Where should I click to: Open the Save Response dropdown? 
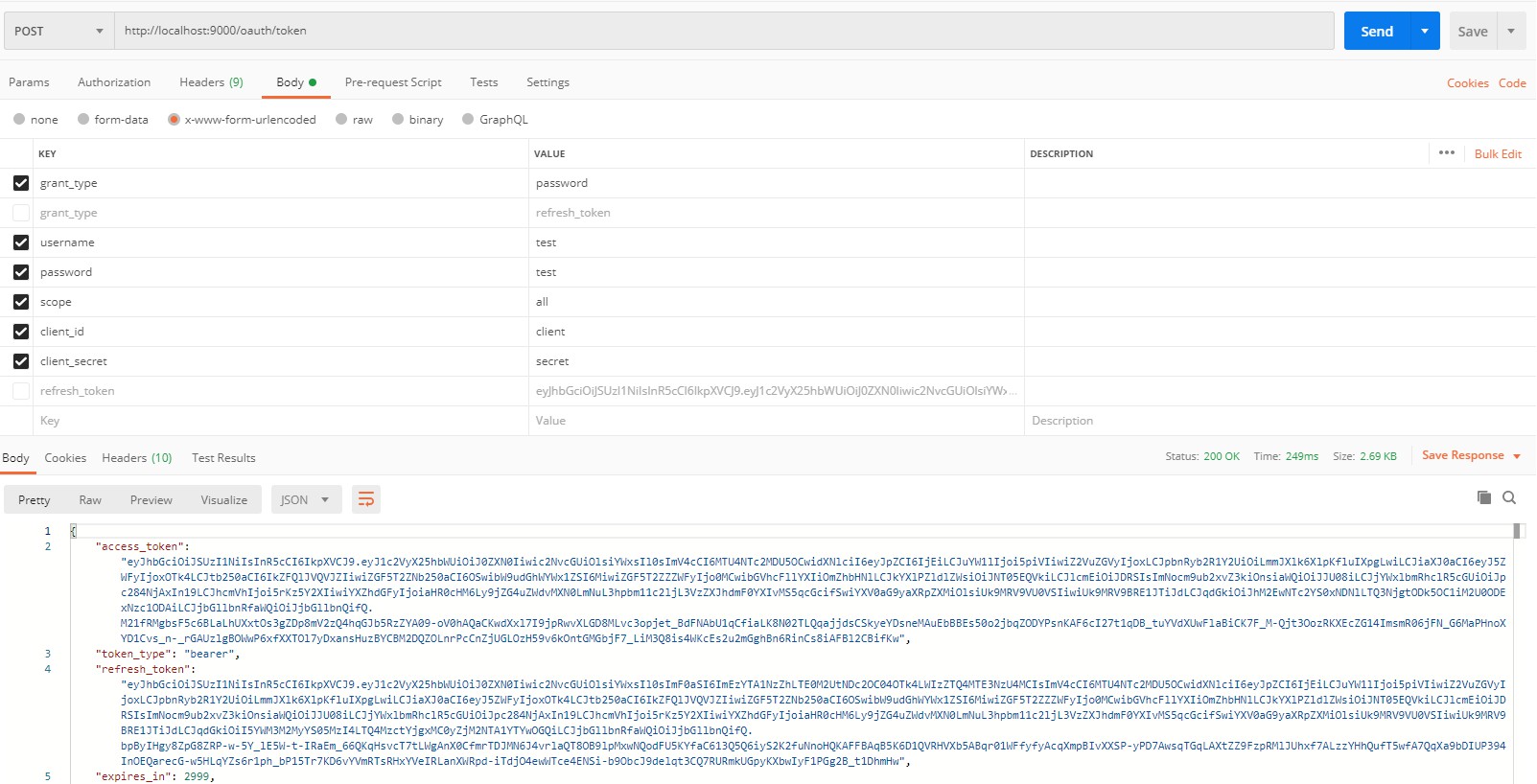(x=1471, y=455)
